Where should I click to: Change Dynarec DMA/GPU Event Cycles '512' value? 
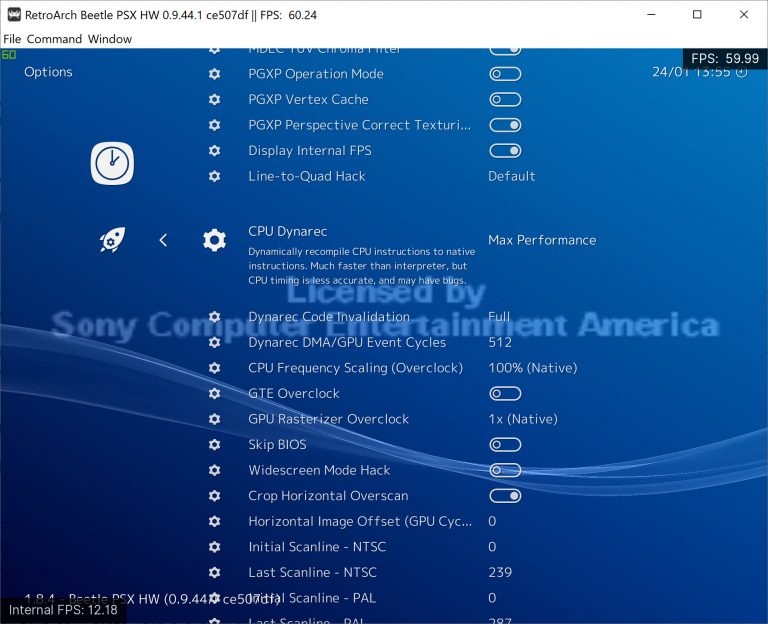[500, 342]
